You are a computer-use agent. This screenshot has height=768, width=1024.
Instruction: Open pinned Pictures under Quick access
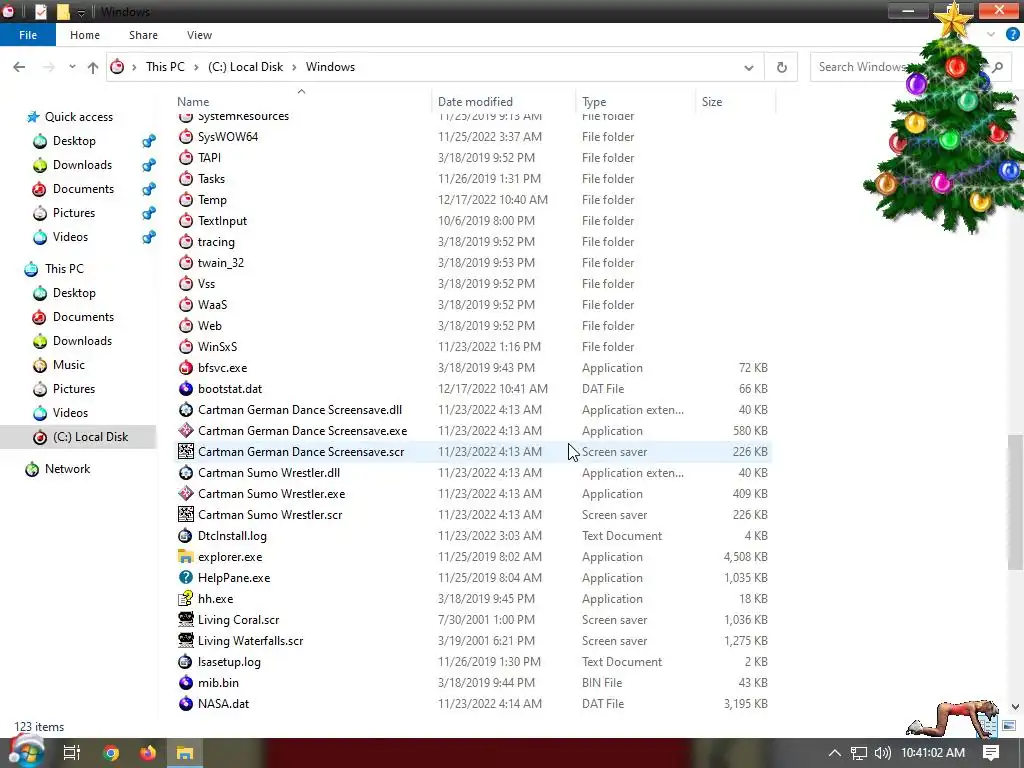point(74,213)
